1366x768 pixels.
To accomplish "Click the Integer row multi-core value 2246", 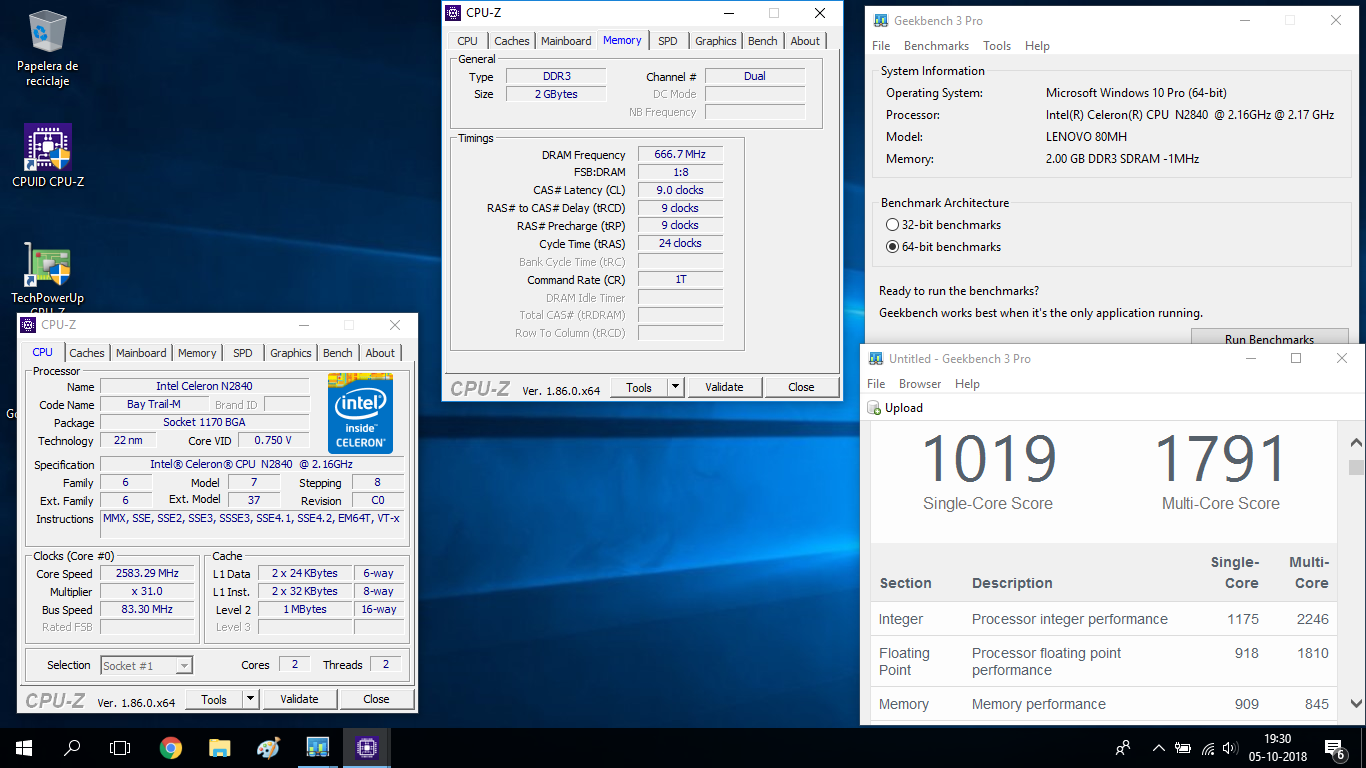I will (1312, 619).
